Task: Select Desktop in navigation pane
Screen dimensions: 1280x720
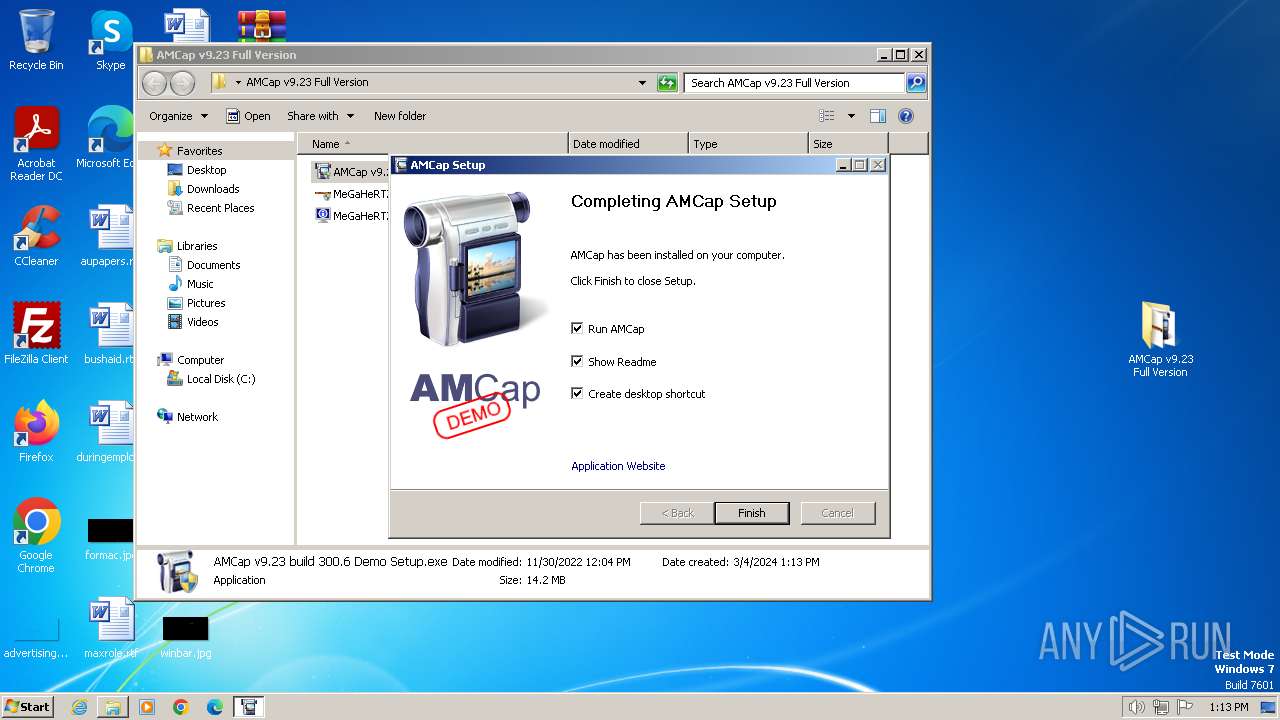Action: tap(206, 170)
